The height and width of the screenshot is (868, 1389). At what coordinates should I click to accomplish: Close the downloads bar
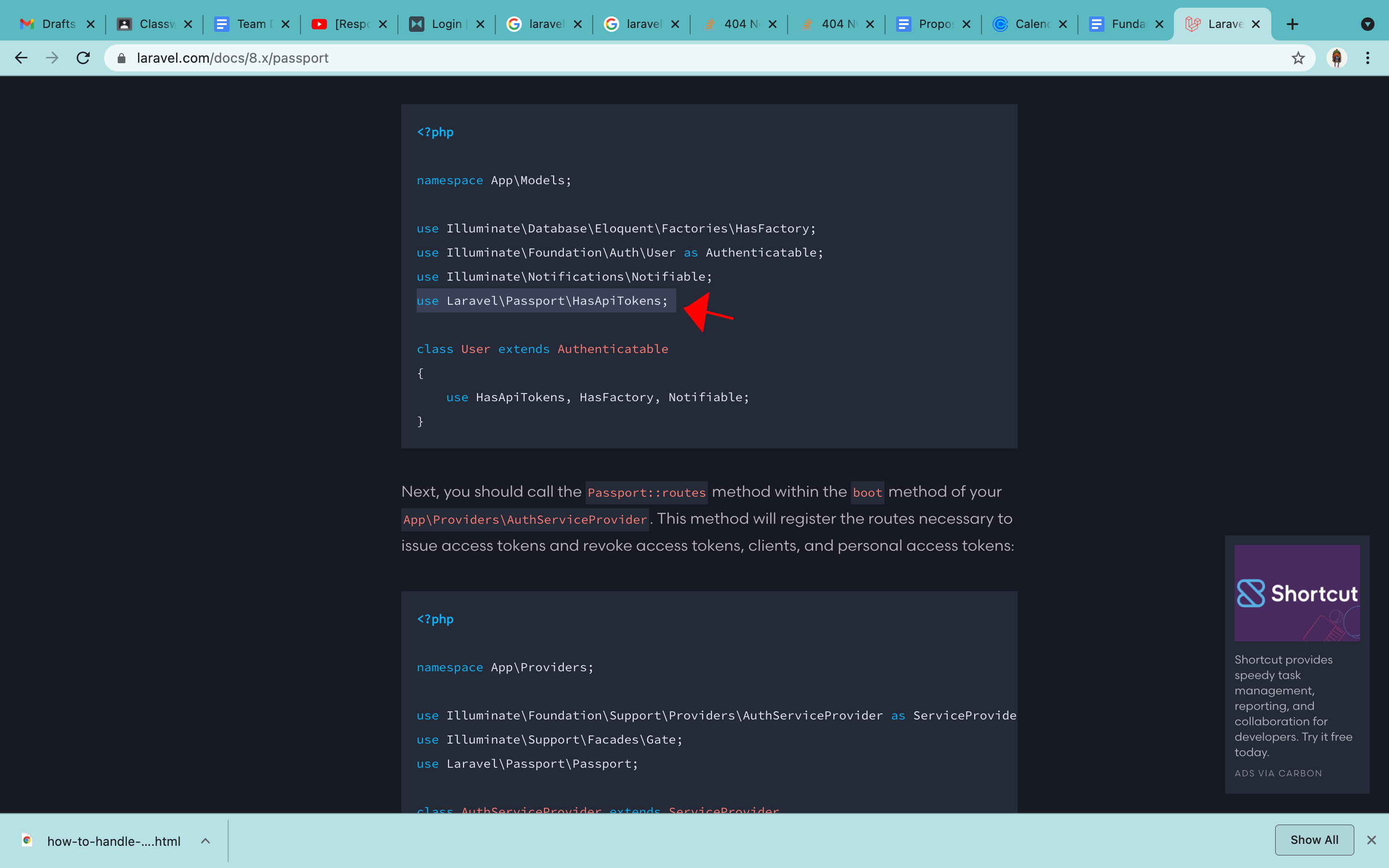coord(1372,840)
